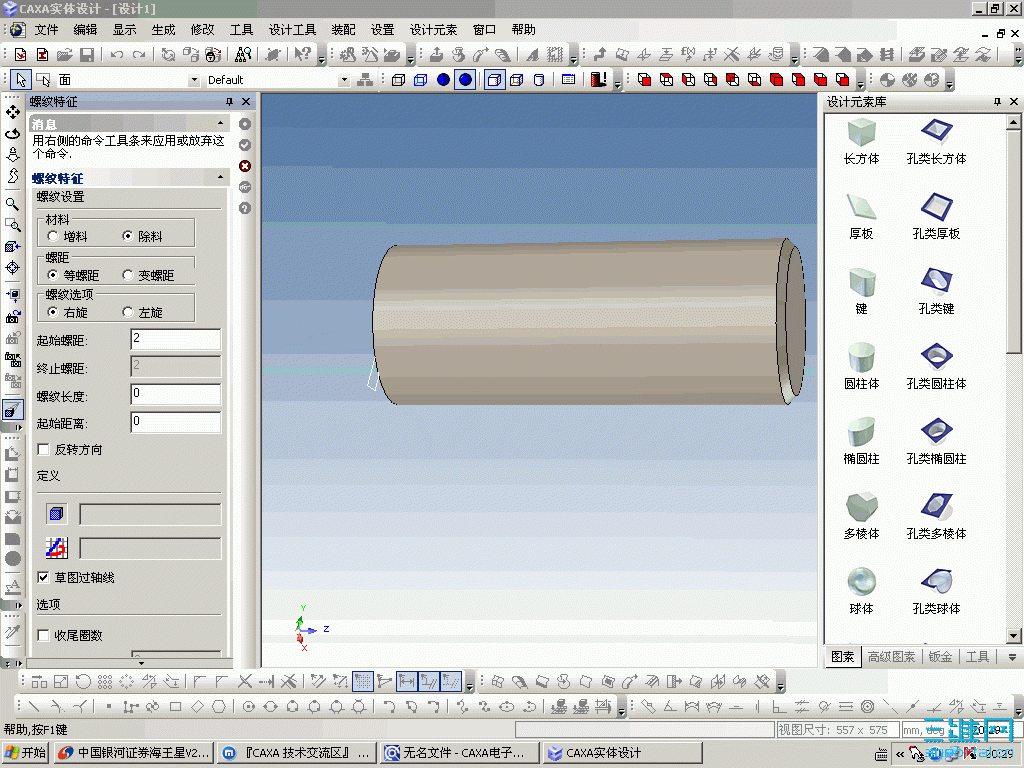Select the 孔类长方体 hole block element

coord(936,142)
